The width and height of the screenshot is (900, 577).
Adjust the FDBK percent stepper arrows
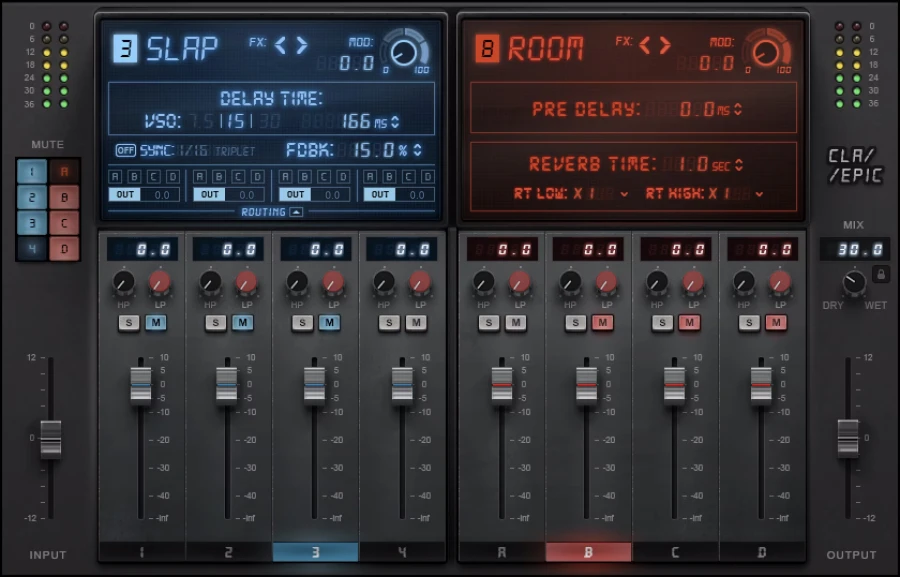point(417,150)
